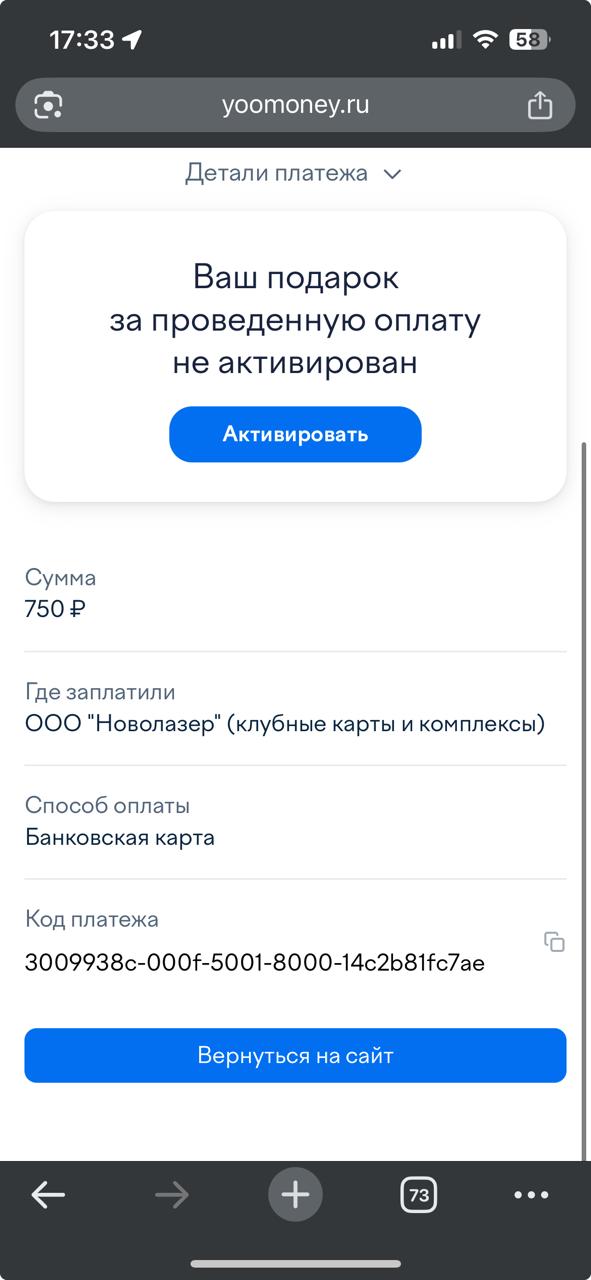Open the camera search icon in address bar
Image resolution: width=591 pixels, height=1280 pixels.
point(49,105)
